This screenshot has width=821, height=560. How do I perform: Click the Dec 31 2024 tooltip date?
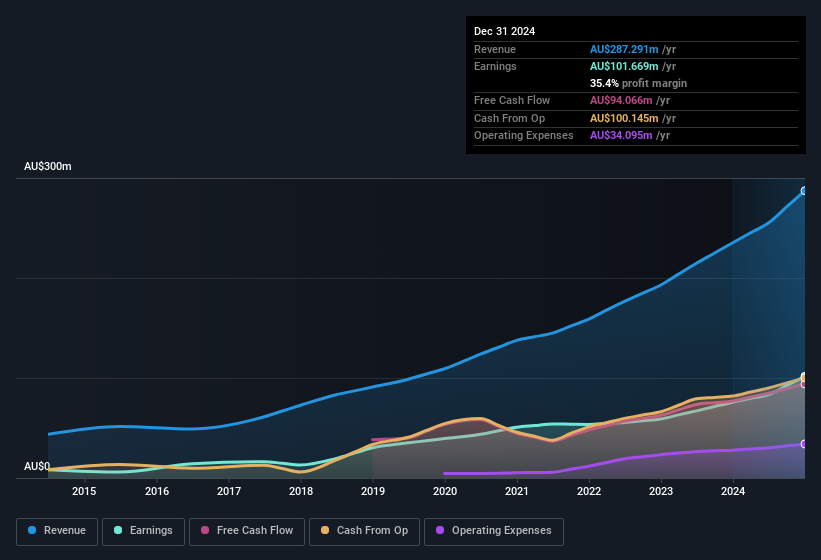tap(504, 31)
